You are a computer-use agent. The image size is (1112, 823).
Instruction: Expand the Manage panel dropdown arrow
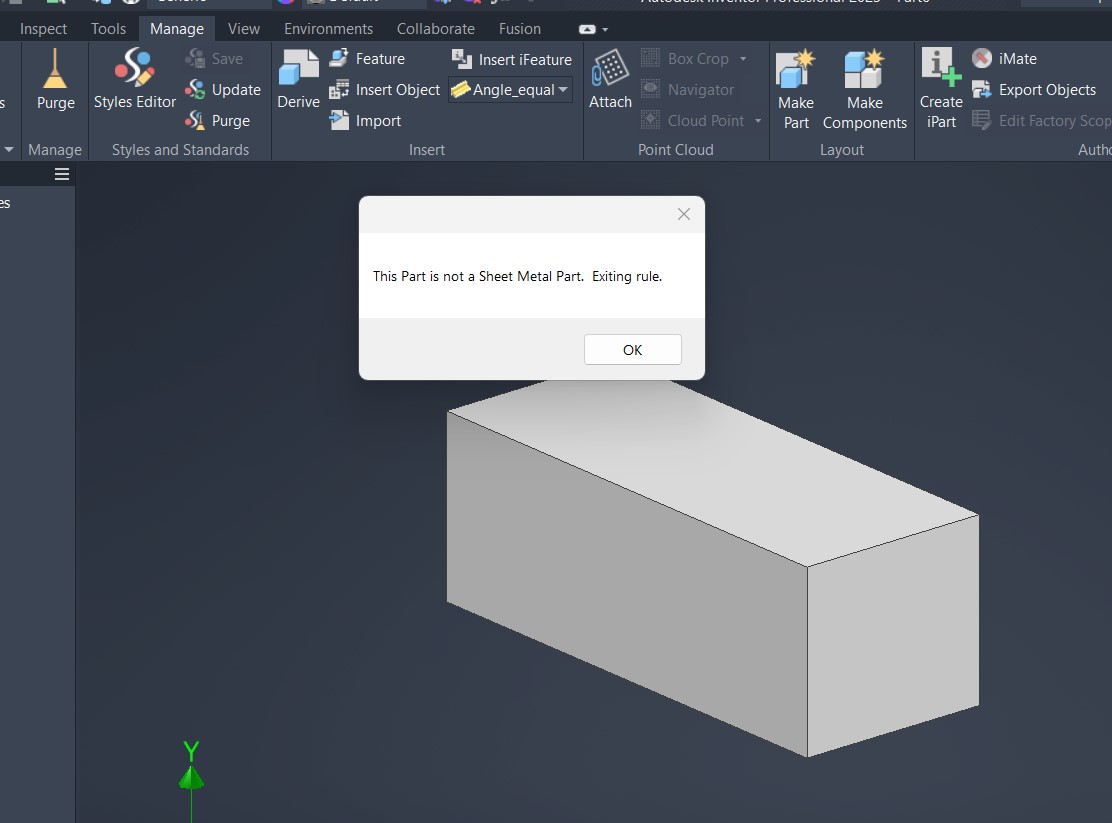9,150
